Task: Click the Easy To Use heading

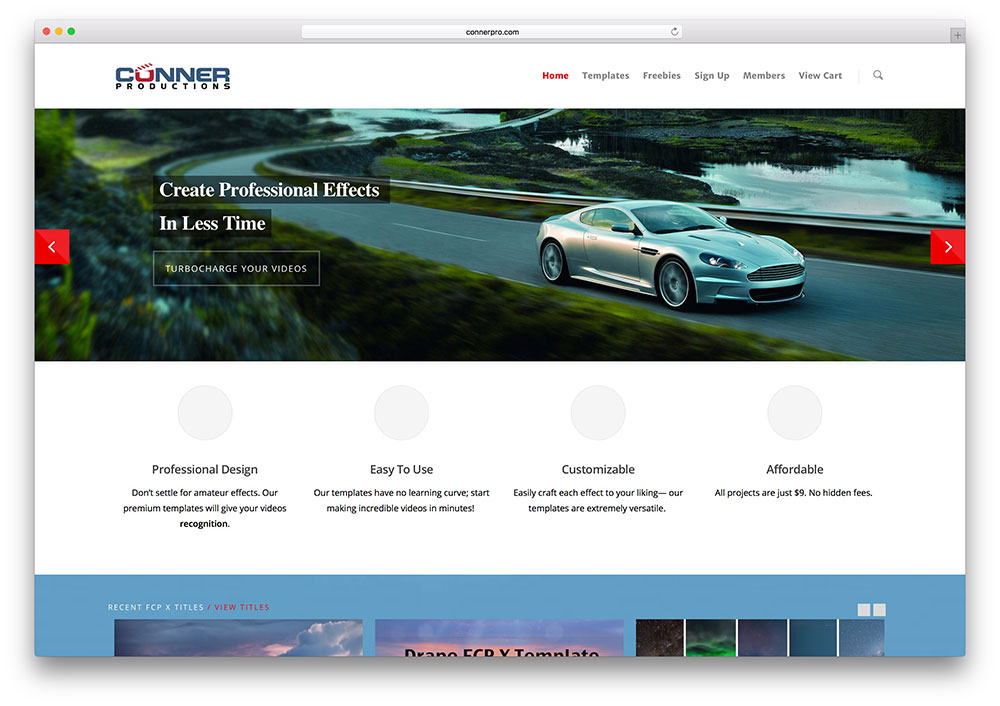Action: pos(401,469)
